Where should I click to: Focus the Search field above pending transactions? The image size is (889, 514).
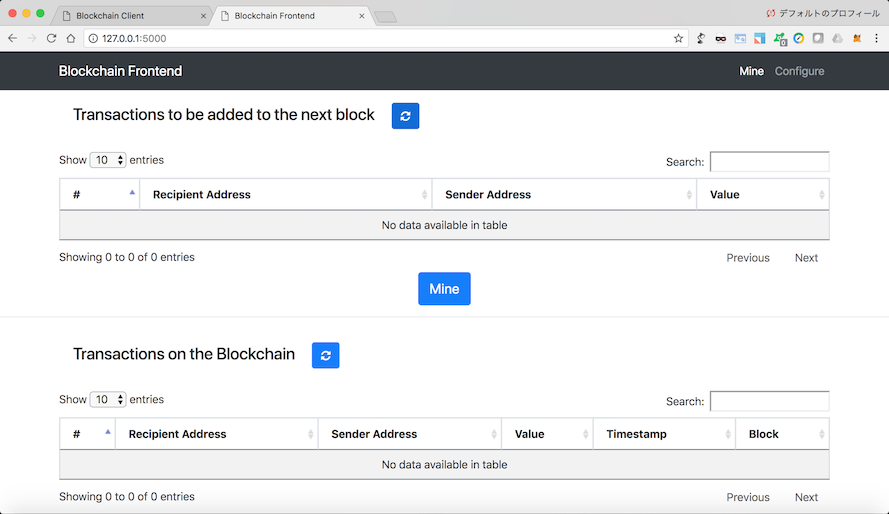(x=769, y=162)
